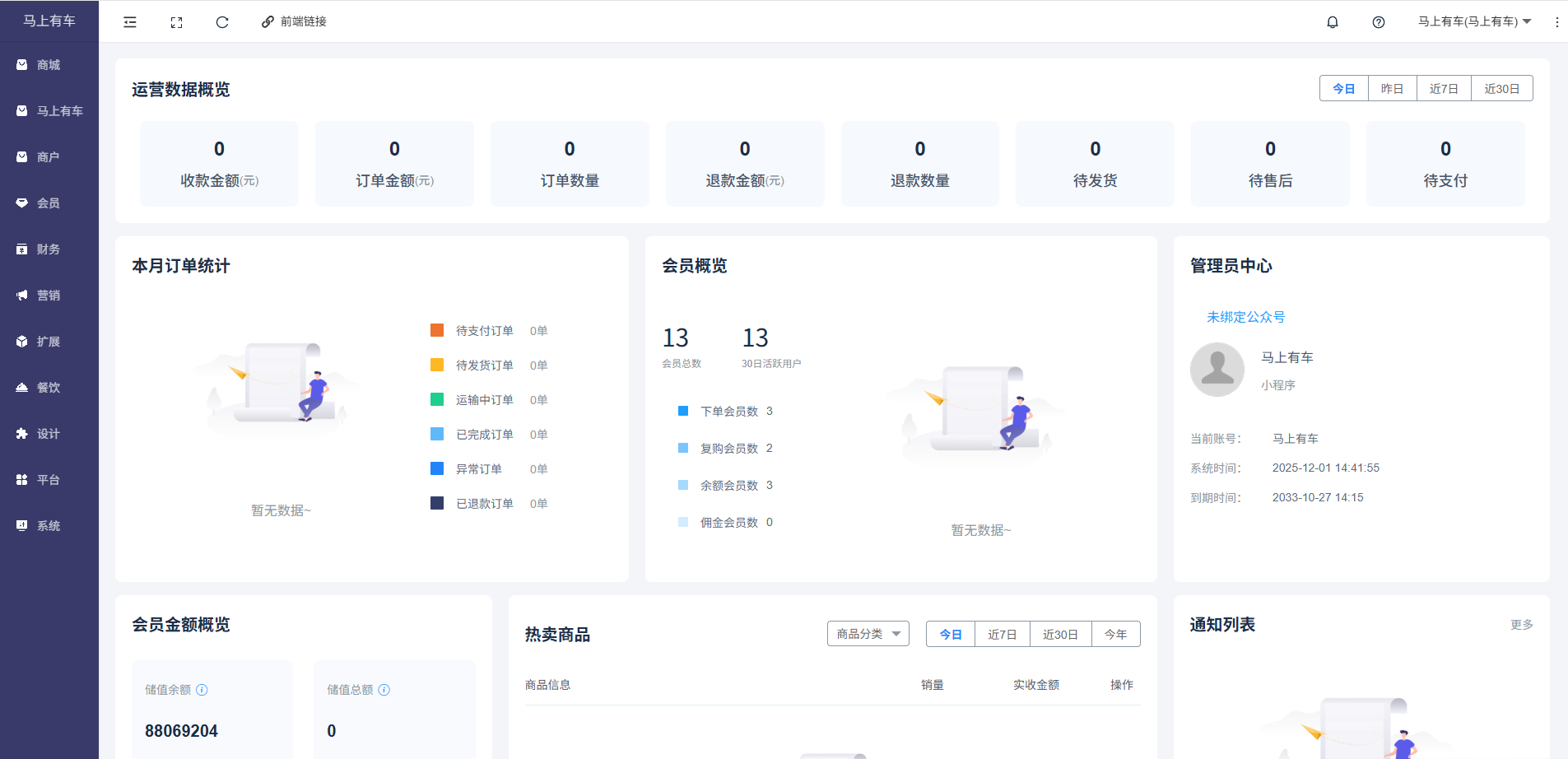Switch 运营数据概览 to 近7日

click(1443, 88)
